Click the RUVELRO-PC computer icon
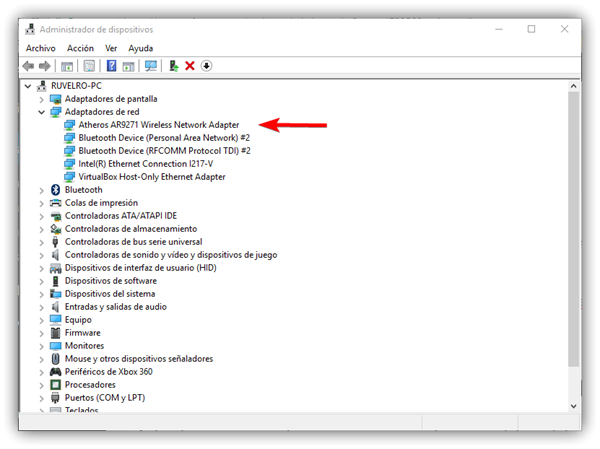 click(x=41, y=86)
